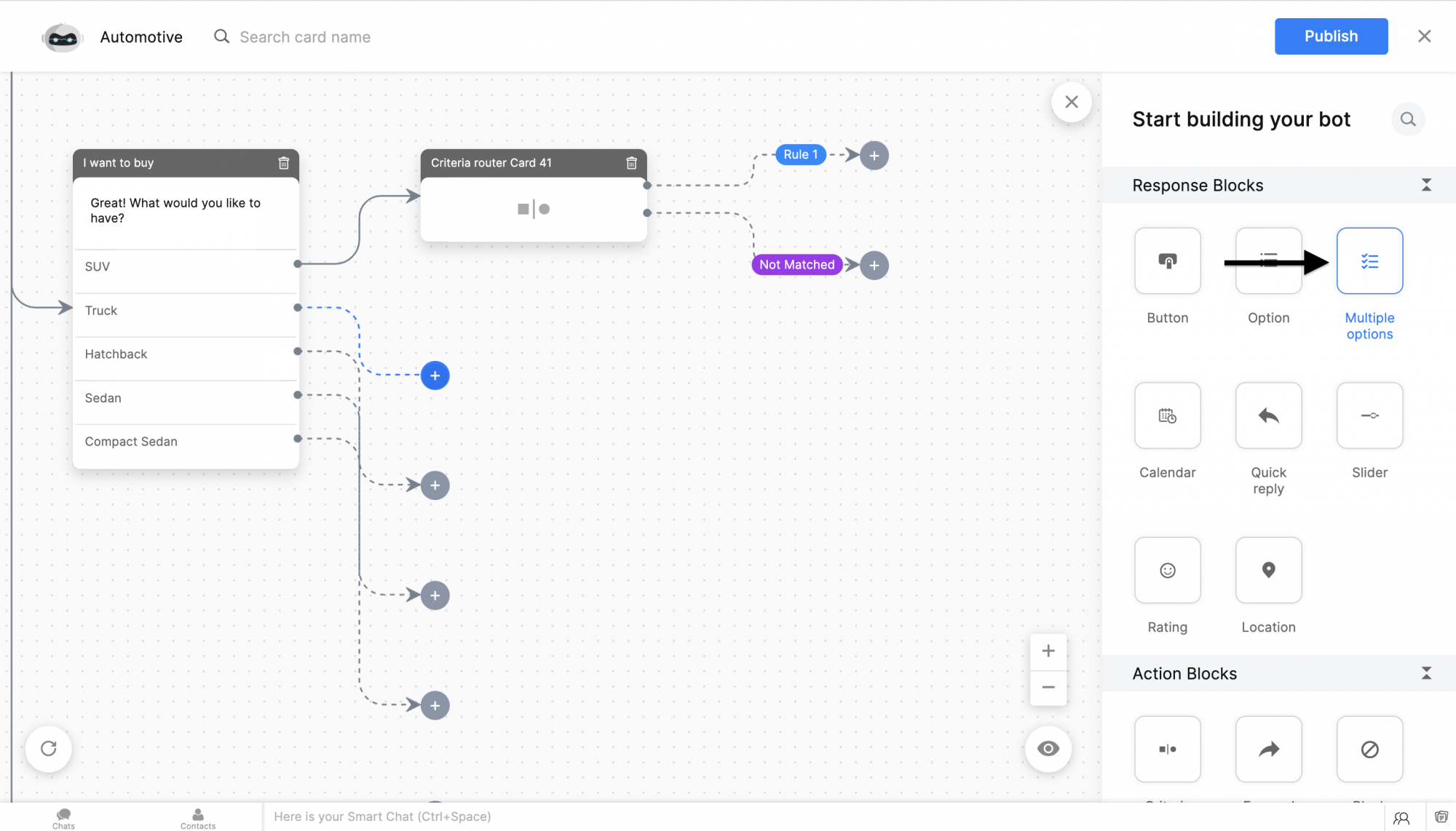Zoom in on the canvas
Viewport: 1456px width, 831px height.
[x=1048, y=651]
